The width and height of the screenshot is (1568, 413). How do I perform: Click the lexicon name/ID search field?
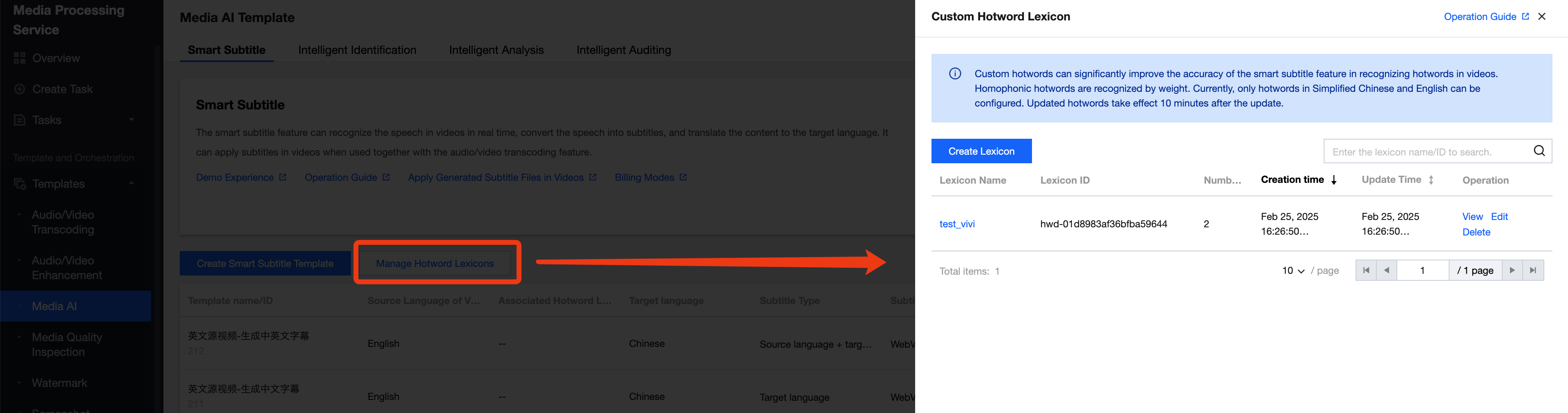tap(1424, 151)
